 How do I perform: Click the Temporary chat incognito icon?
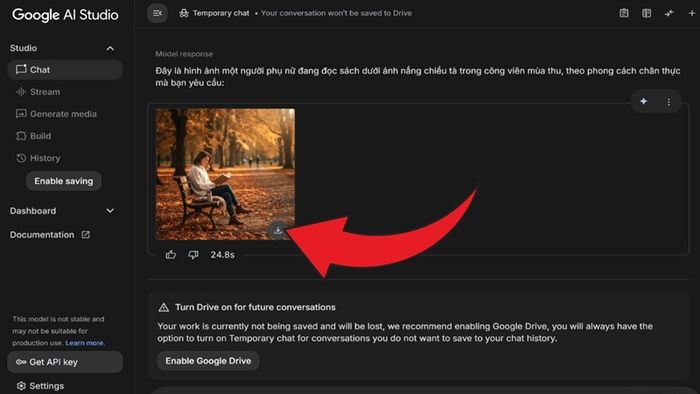click(183, 13)
